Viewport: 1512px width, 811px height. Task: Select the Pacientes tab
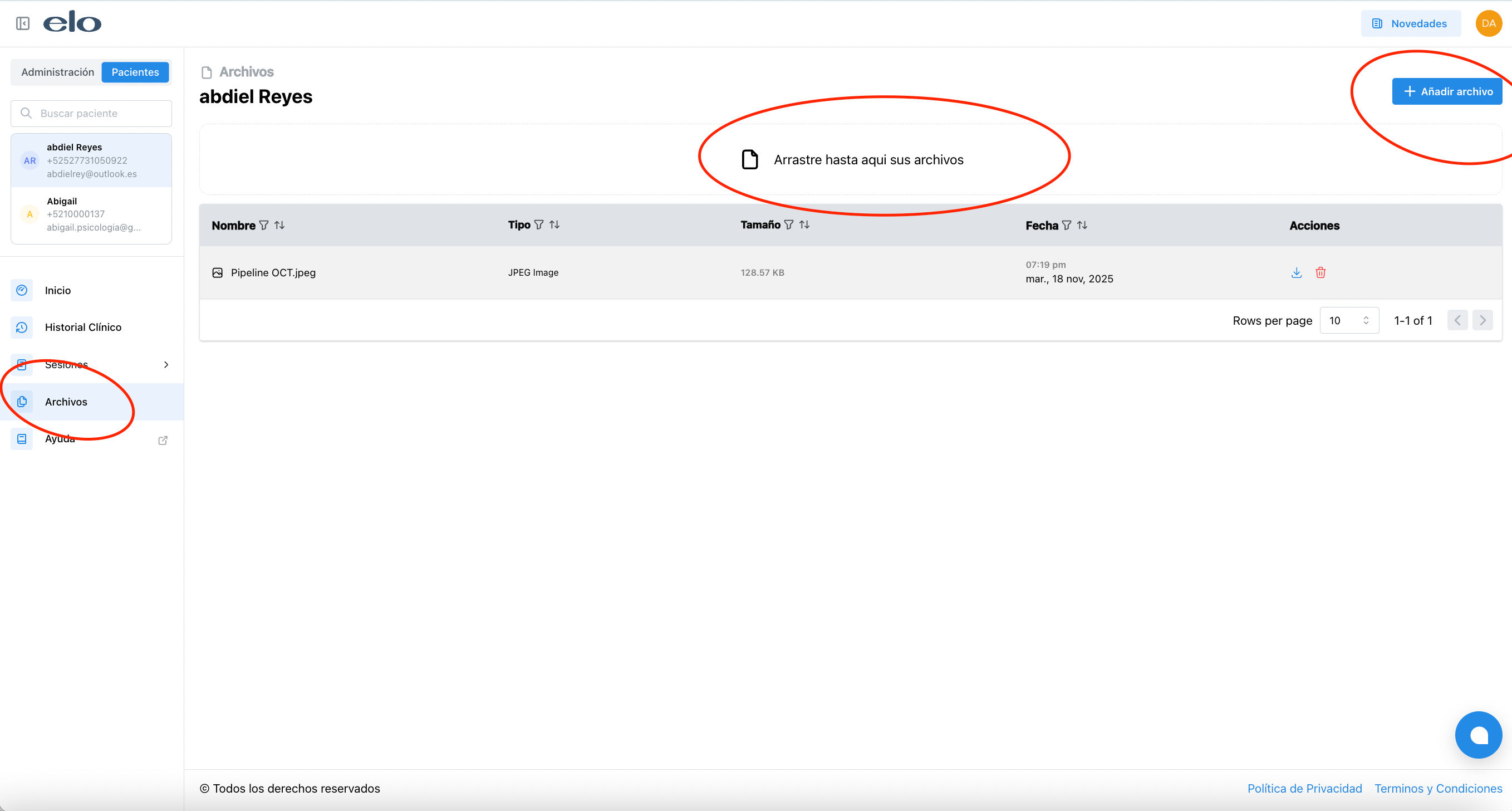tap(135, 72)
